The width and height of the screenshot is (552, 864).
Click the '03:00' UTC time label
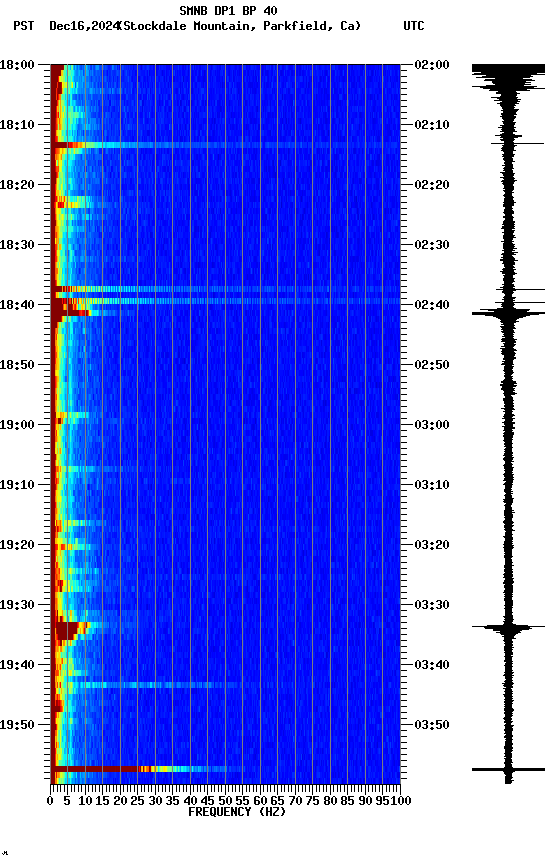(432, 425)
